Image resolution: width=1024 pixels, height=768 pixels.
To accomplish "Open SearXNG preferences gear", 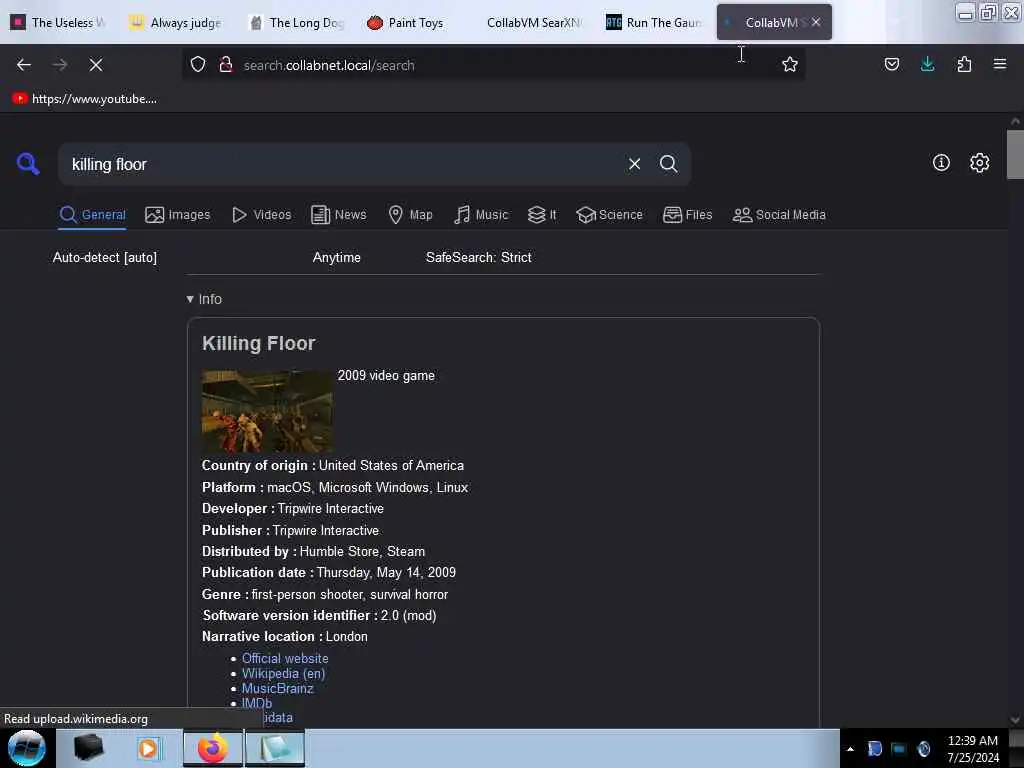I will click(x=979, y=163).
